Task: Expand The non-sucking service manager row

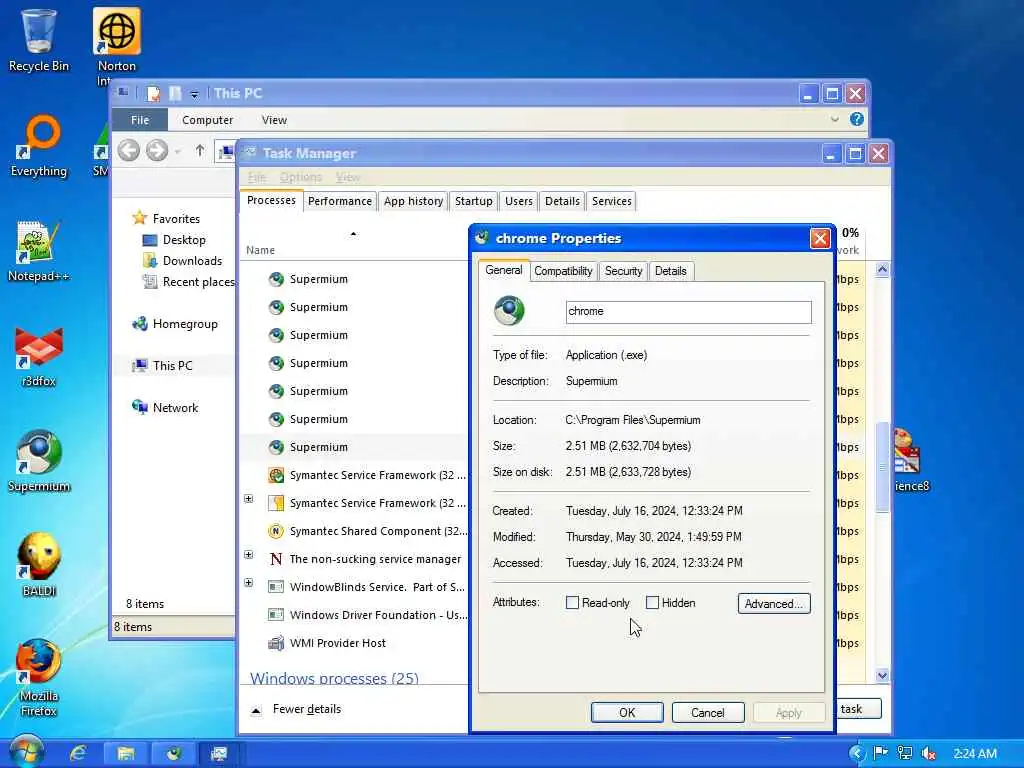Action: pos(249,555)
